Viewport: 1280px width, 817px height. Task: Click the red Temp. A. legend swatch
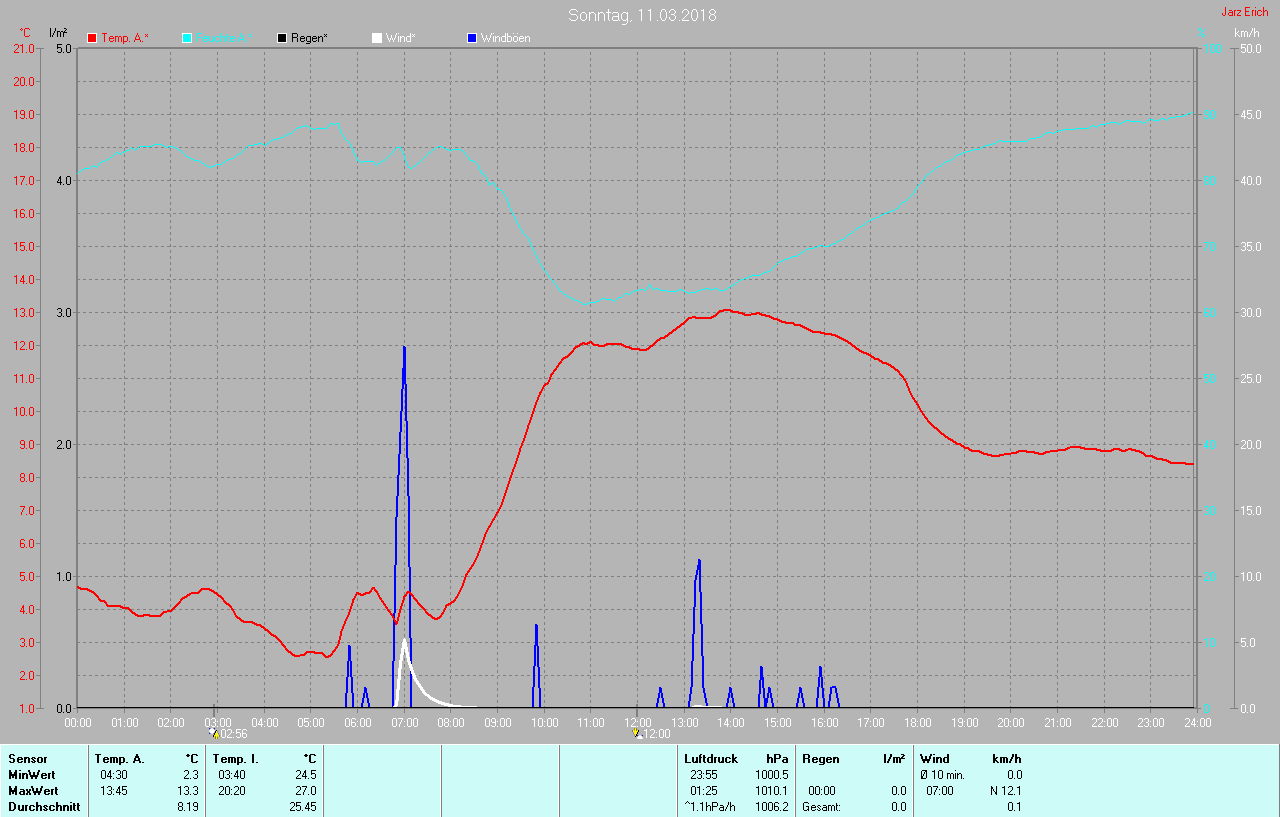93,38
